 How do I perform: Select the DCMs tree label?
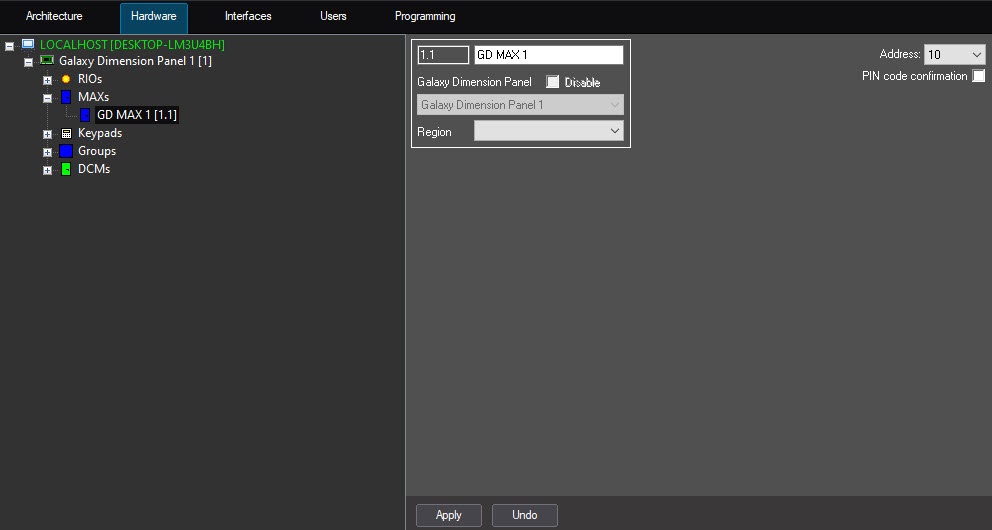click(94, 169)
